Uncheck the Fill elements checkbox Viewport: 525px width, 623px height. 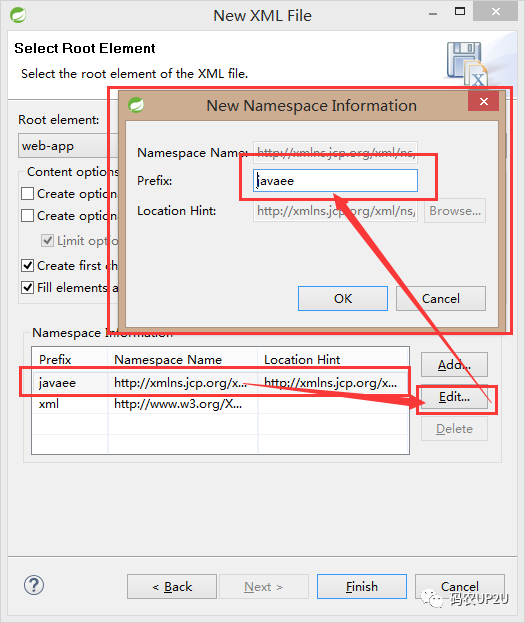27,287
